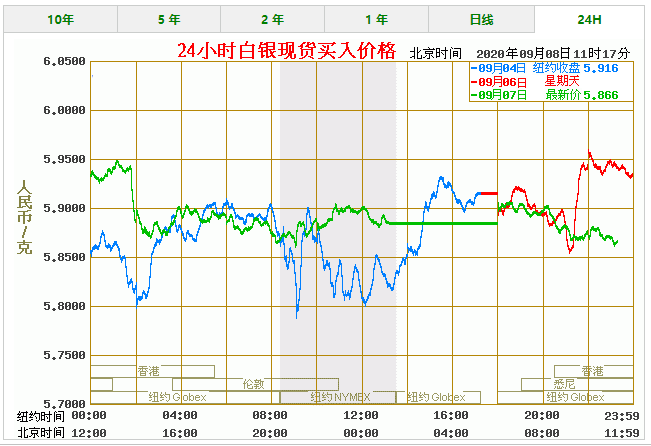
Task: Click the flat red line segment near 5.915
Action: click(x=489, y=194)
